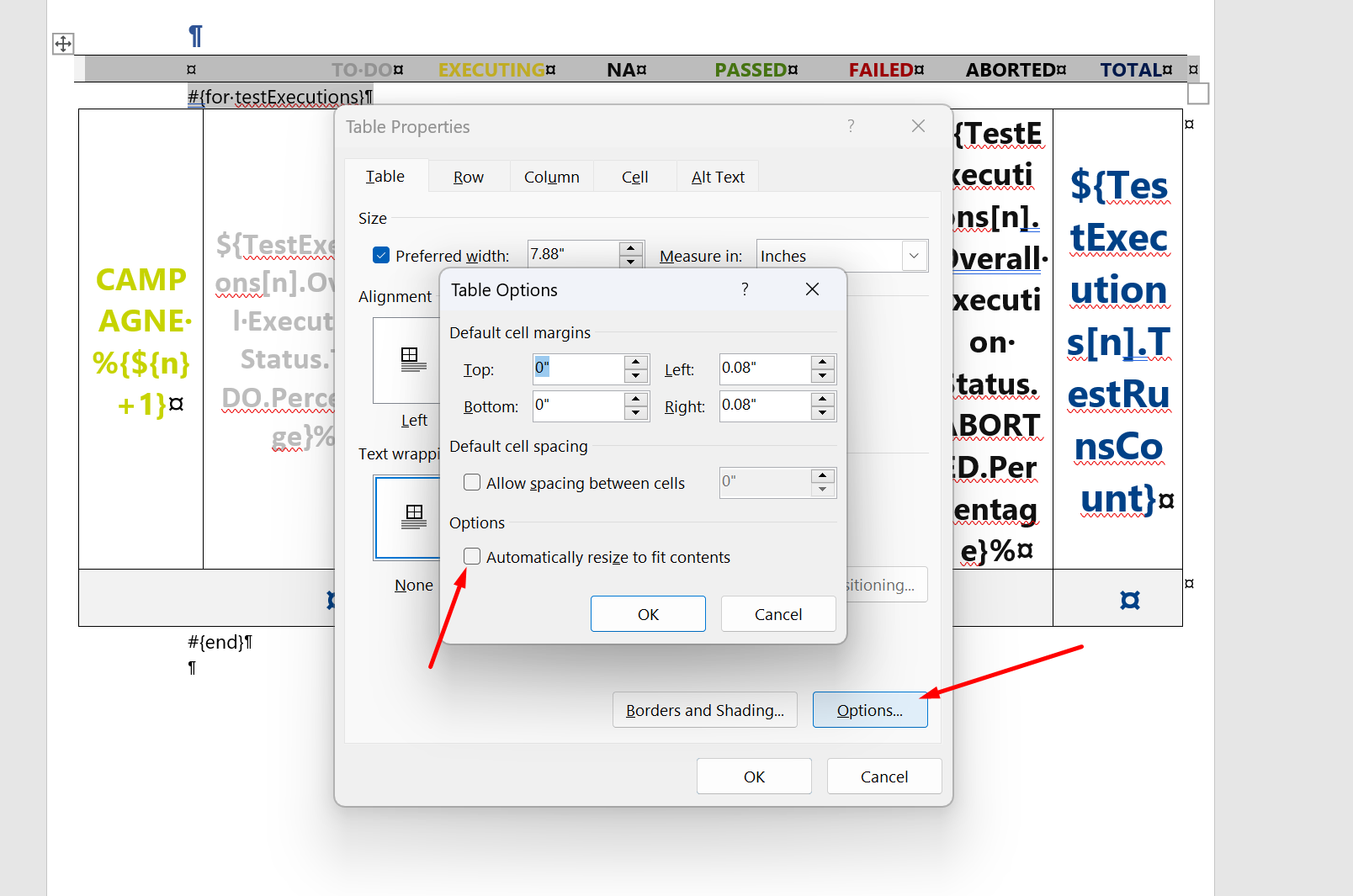The width and height of the screenshot is (1353, 896).
Task: Increase the Left margin spinner value
Action: (823, 362)
